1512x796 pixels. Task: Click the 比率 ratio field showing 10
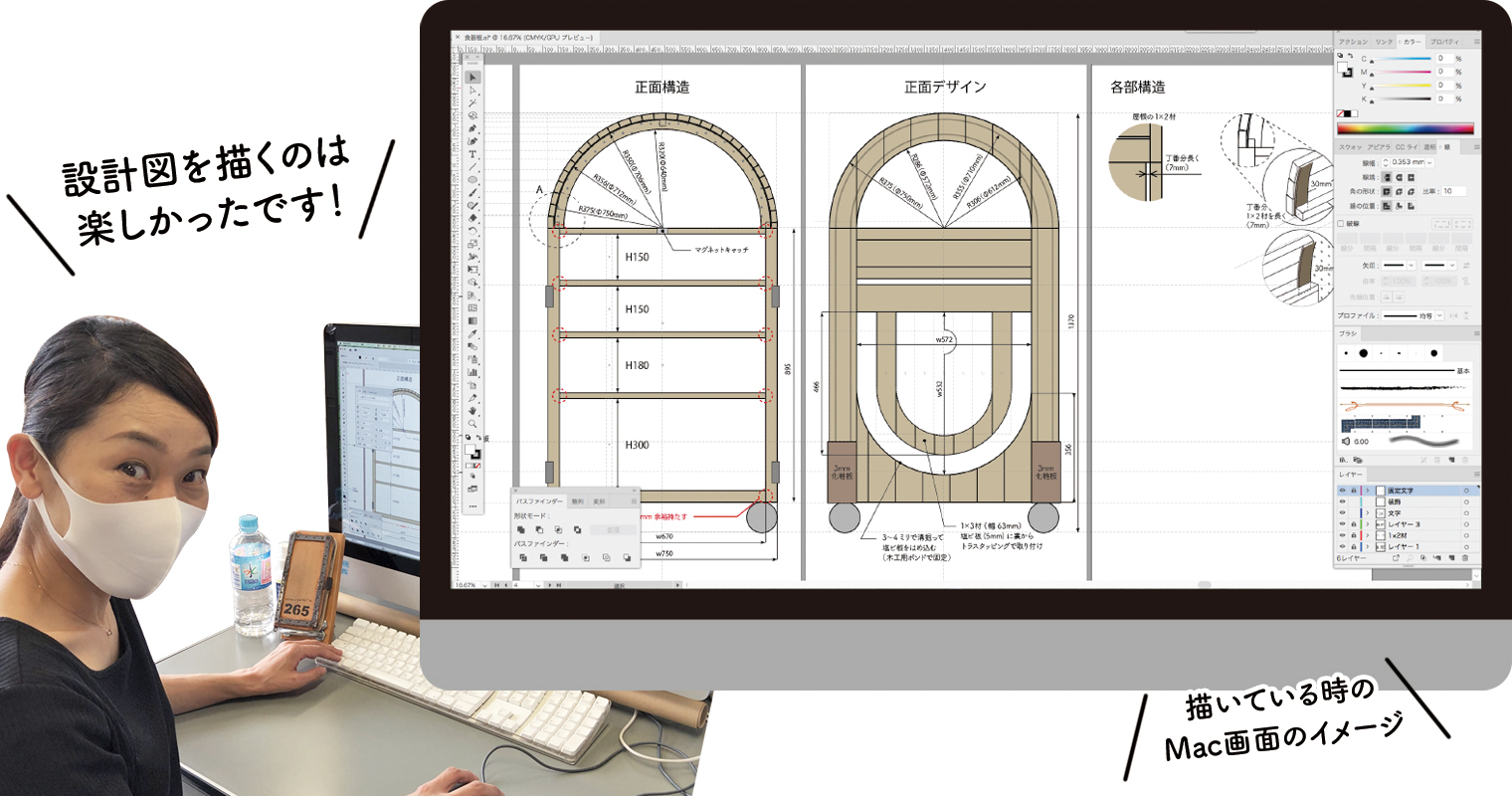1454,191
